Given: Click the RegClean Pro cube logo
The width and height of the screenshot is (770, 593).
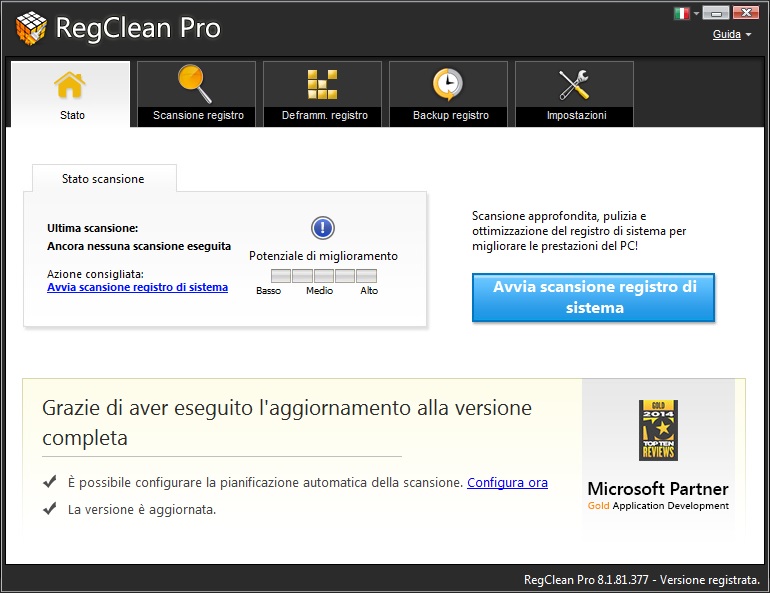Looking at the screenshot, I should (x=31, y=27).
